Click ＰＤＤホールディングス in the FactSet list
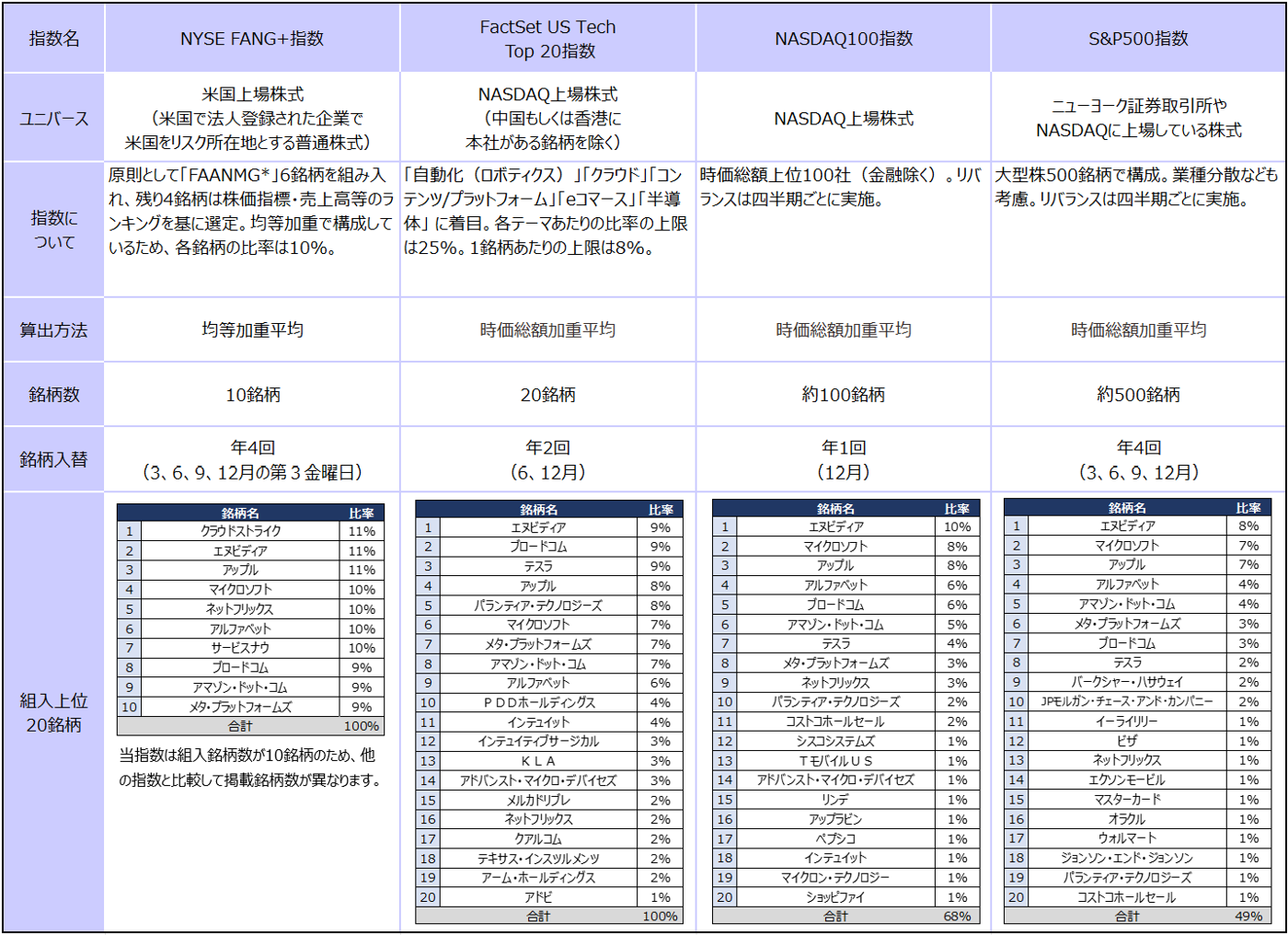The height and width of the screenshot is (935, 1288). coord(538,702)
